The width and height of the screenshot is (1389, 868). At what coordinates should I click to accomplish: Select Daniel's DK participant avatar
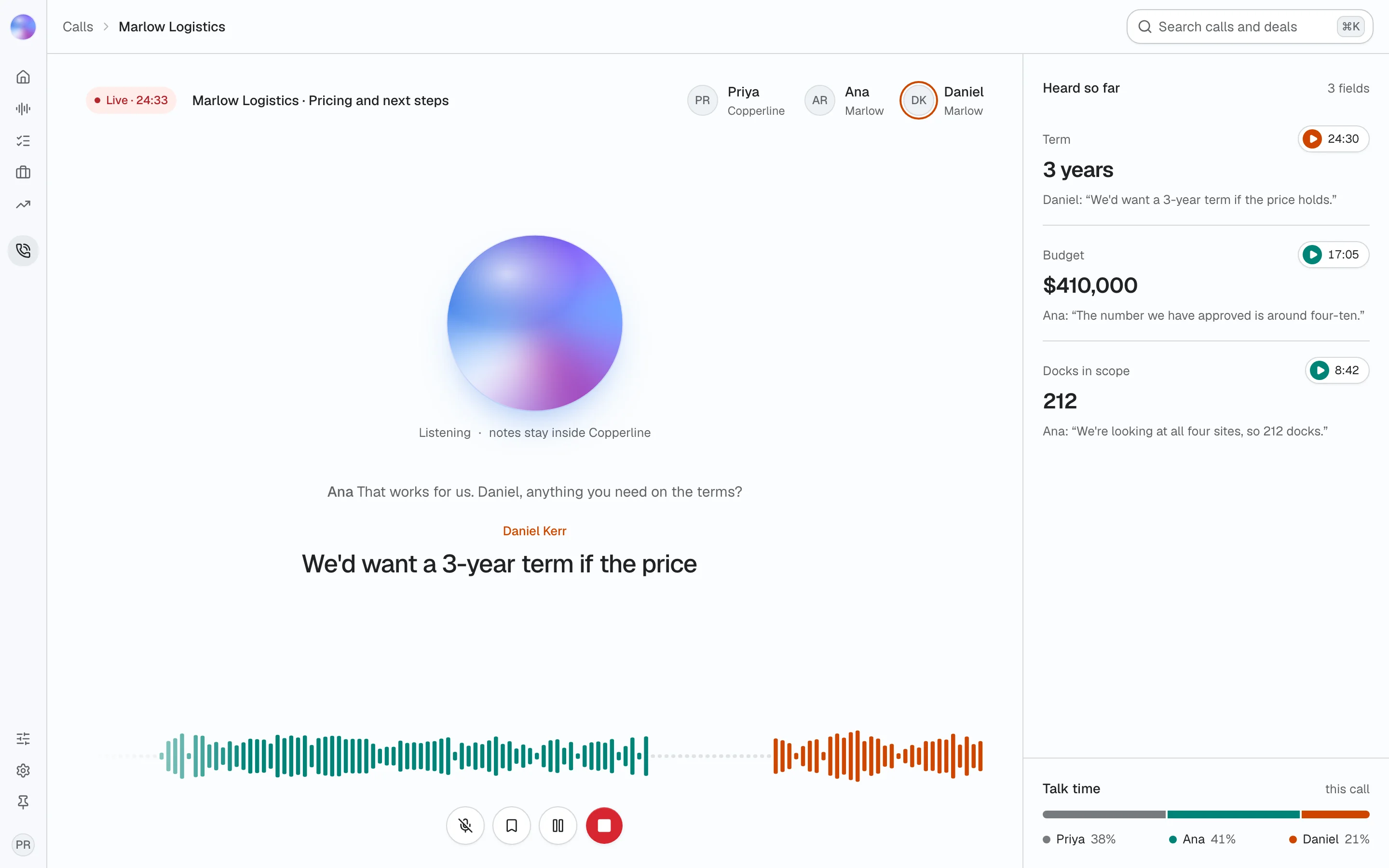[x=918, y=100]
